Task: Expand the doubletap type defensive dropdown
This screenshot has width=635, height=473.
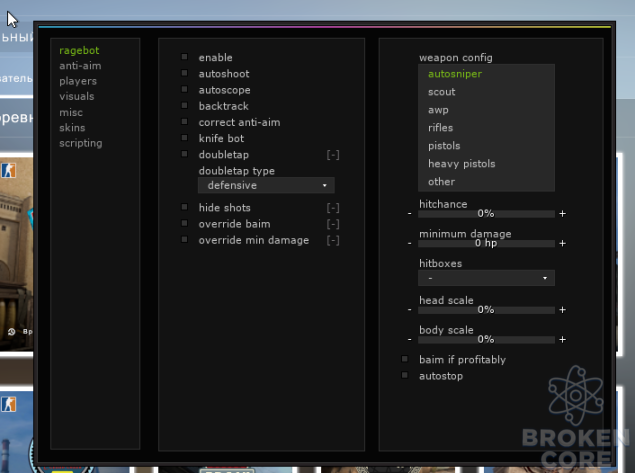Action: (266, 185)
